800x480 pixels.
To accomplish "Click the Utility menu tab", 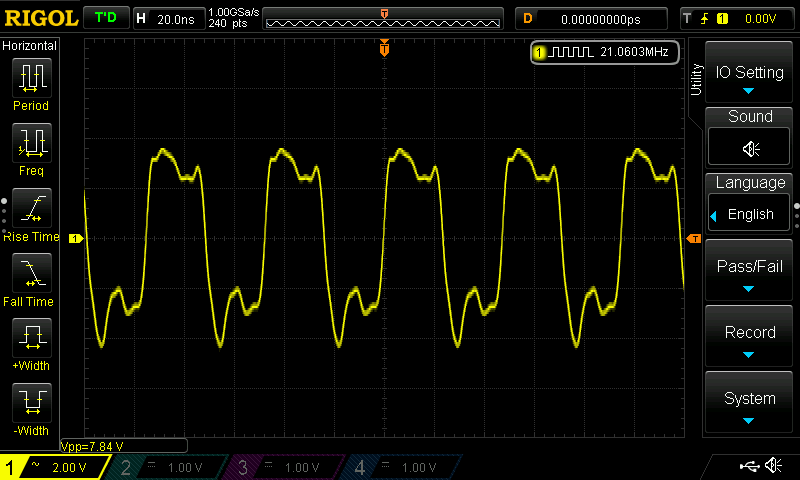I will (x=696, y=80).
